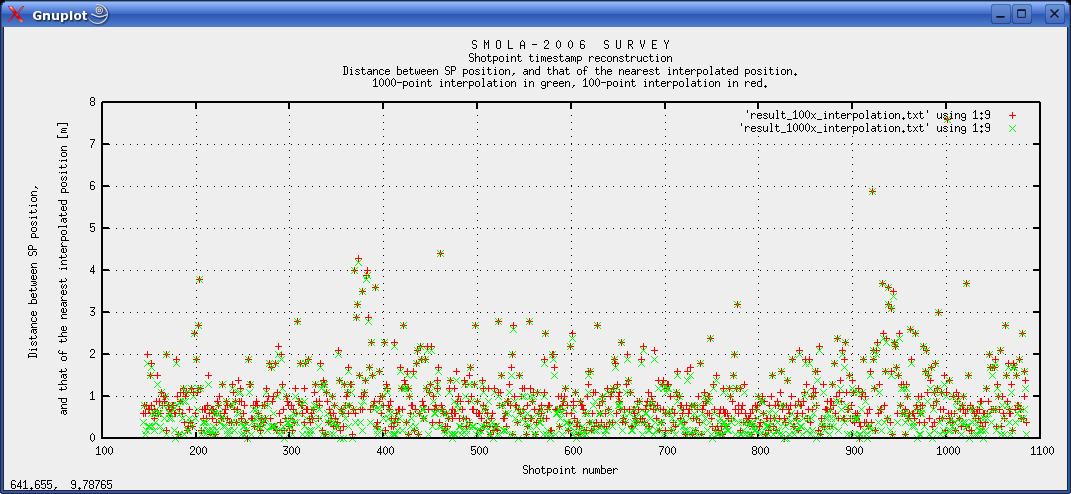This screenshot has width=1071, height=494.
Task: Select the red outlier near 6 m at shotpoint 920
Action: point(872,191)
